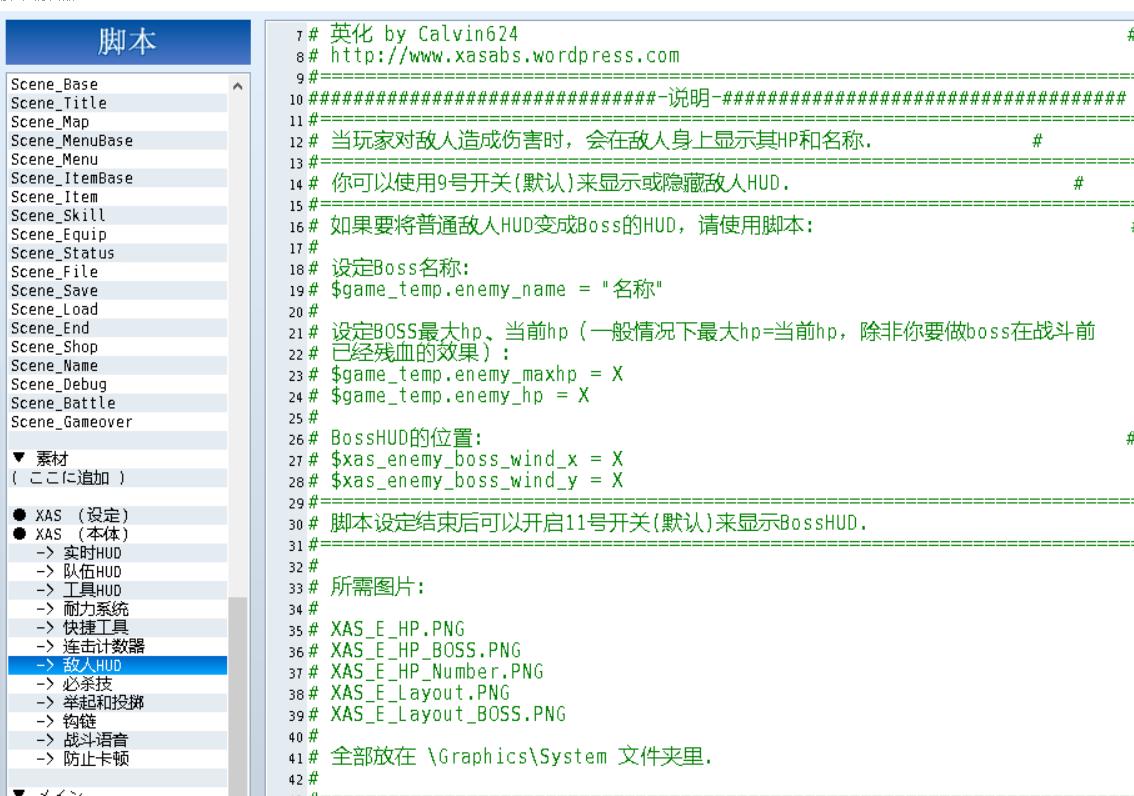Select the Scene_Battle script
1134x796 pixels.
click(117, 404)
